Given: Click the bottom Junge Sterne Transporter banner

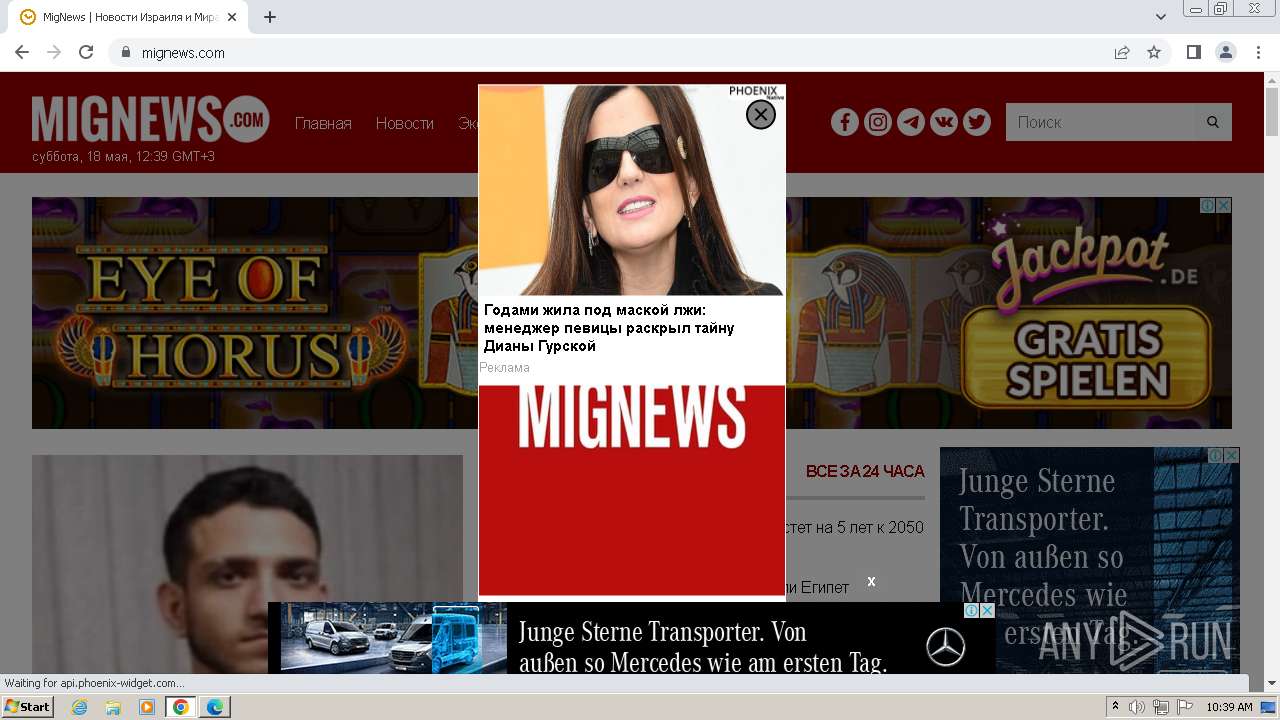Looking at the screenshot, I should point(632,638).
